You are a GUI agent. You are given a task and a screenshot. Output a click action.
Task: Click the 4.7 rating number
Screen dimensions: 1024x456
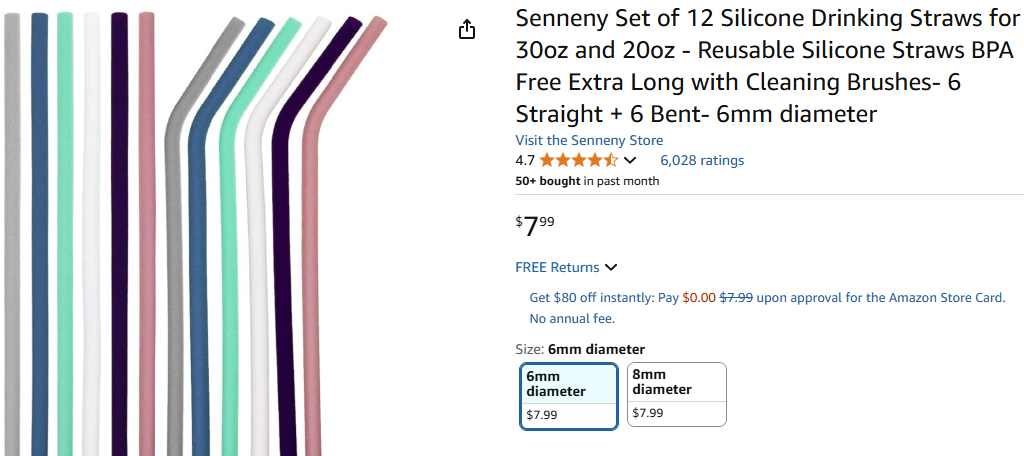pyautogui.click(x=525, y=160)
